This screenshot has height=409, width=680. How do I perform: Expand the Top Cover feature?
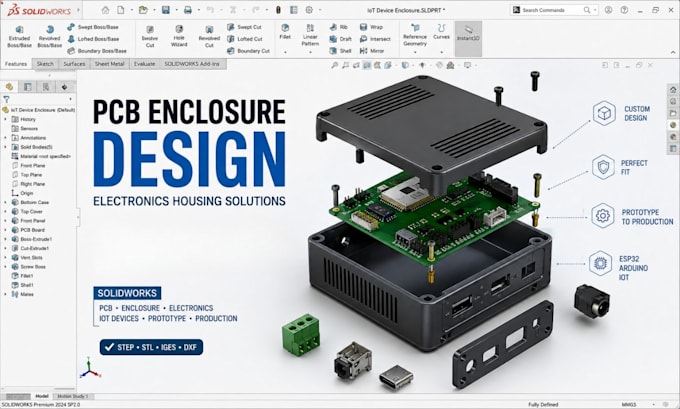(x=6, y=211)
